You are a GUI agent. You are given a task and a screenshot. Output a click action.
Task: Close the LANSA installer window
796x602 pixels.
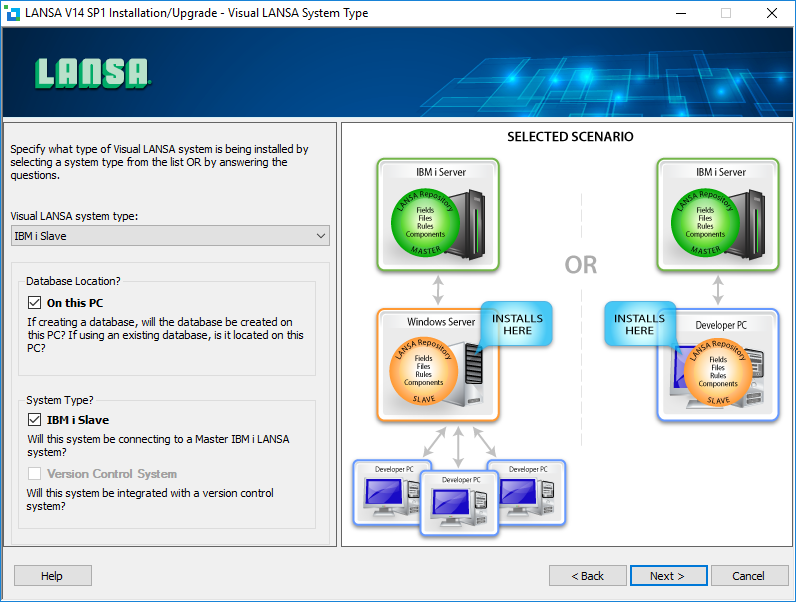772,13
